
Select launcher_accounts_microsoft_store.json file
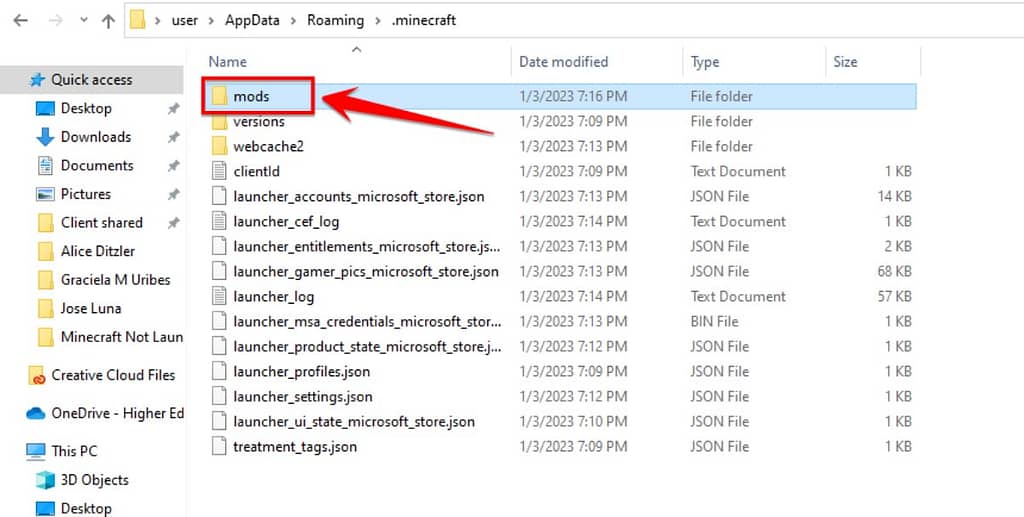point(359,196)
